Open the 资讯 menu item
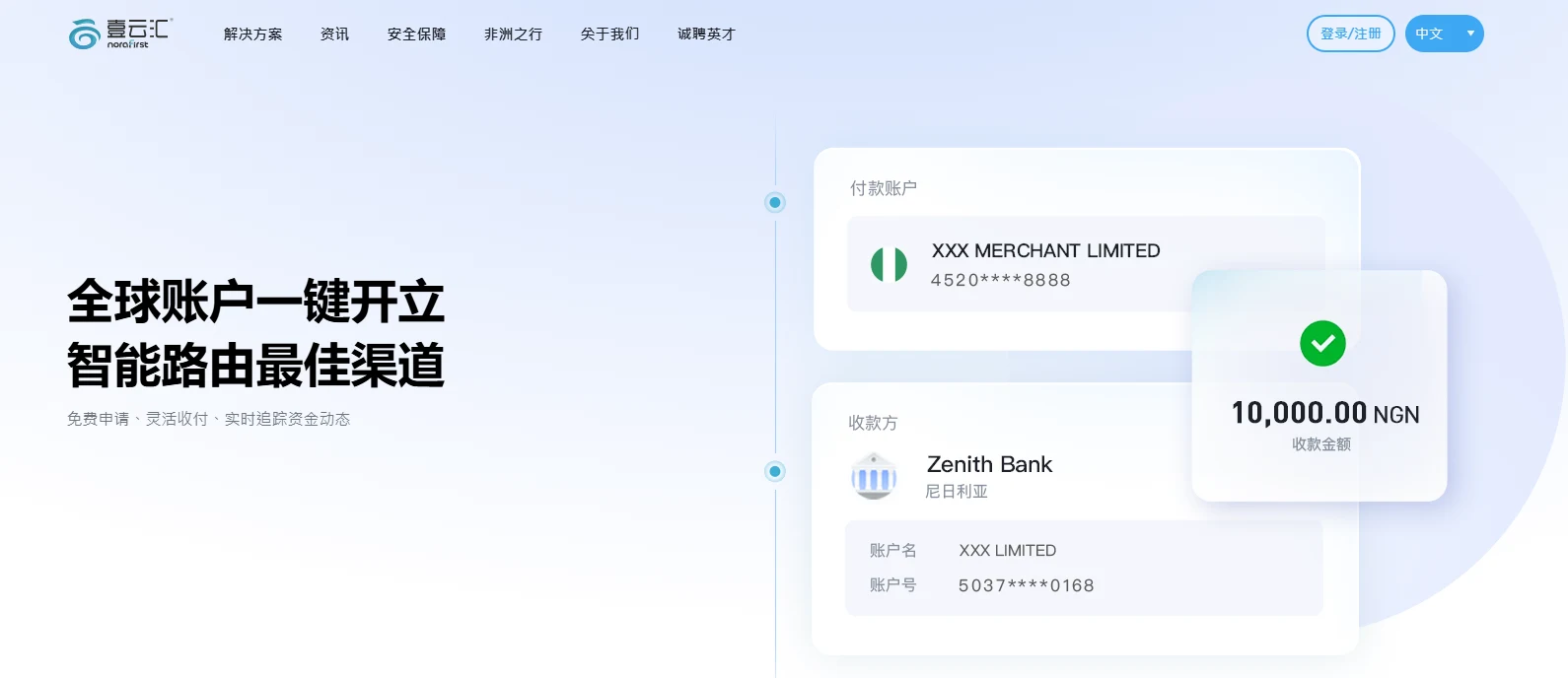Image resolution: width=1568 pixels, height=678 pixels. pos(335,34)
